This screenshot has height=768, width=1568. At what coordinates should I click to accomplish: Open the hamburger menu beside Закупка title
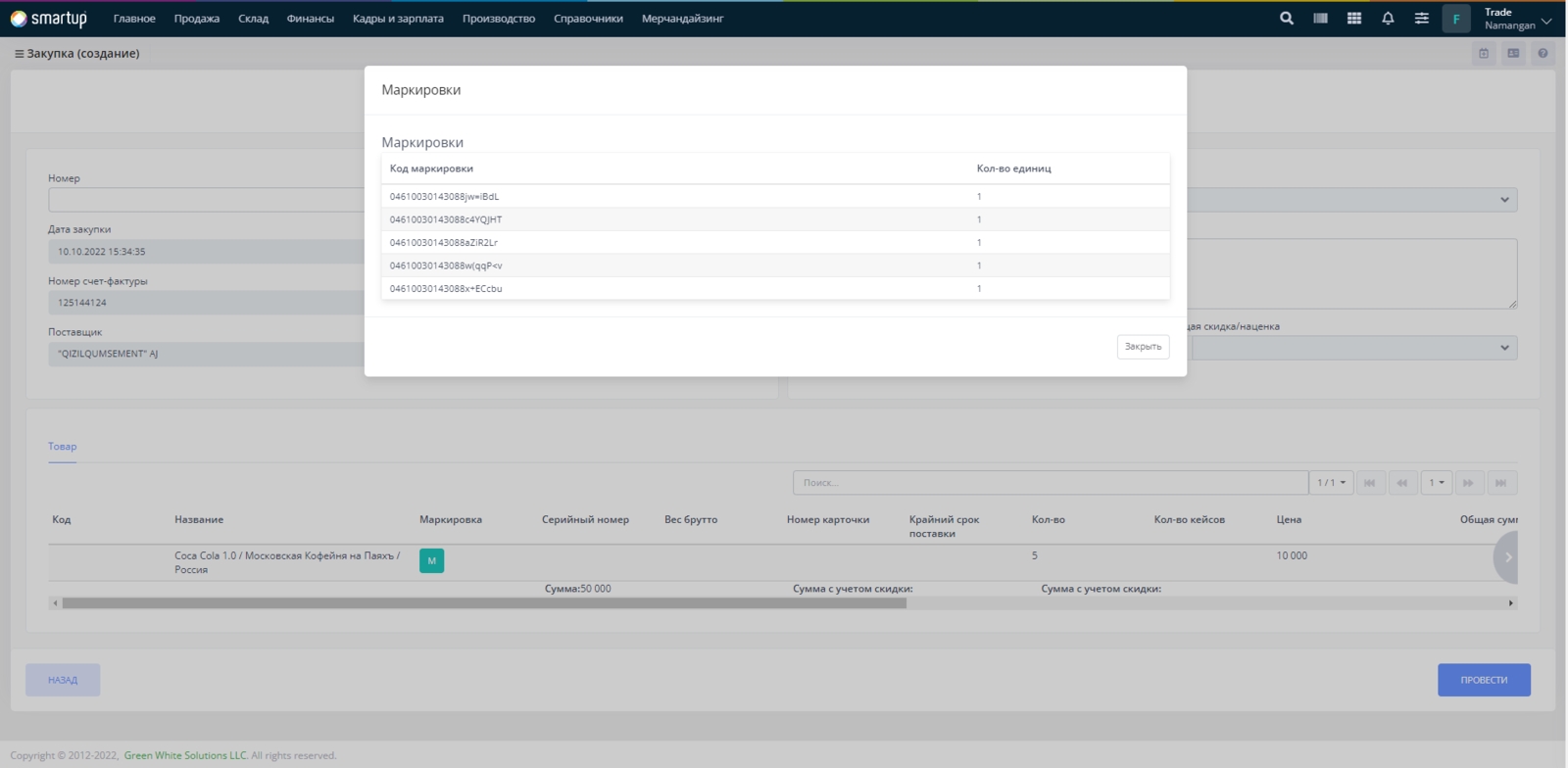point(19,54)
